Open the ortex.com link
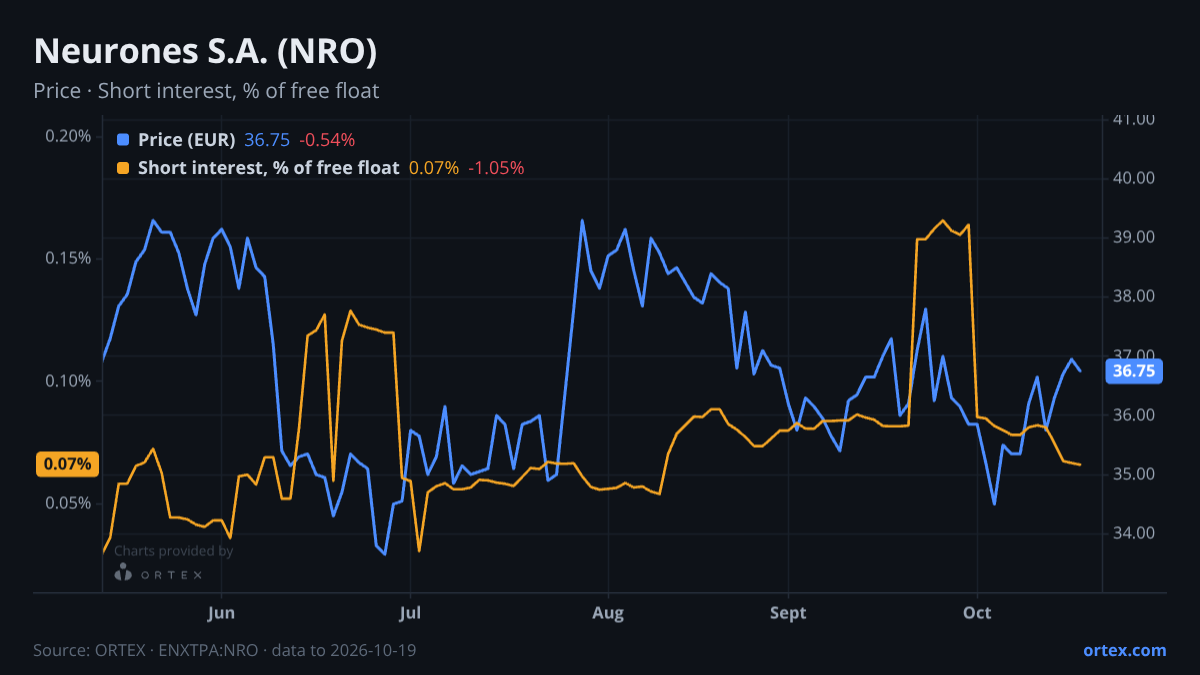 1125,650
